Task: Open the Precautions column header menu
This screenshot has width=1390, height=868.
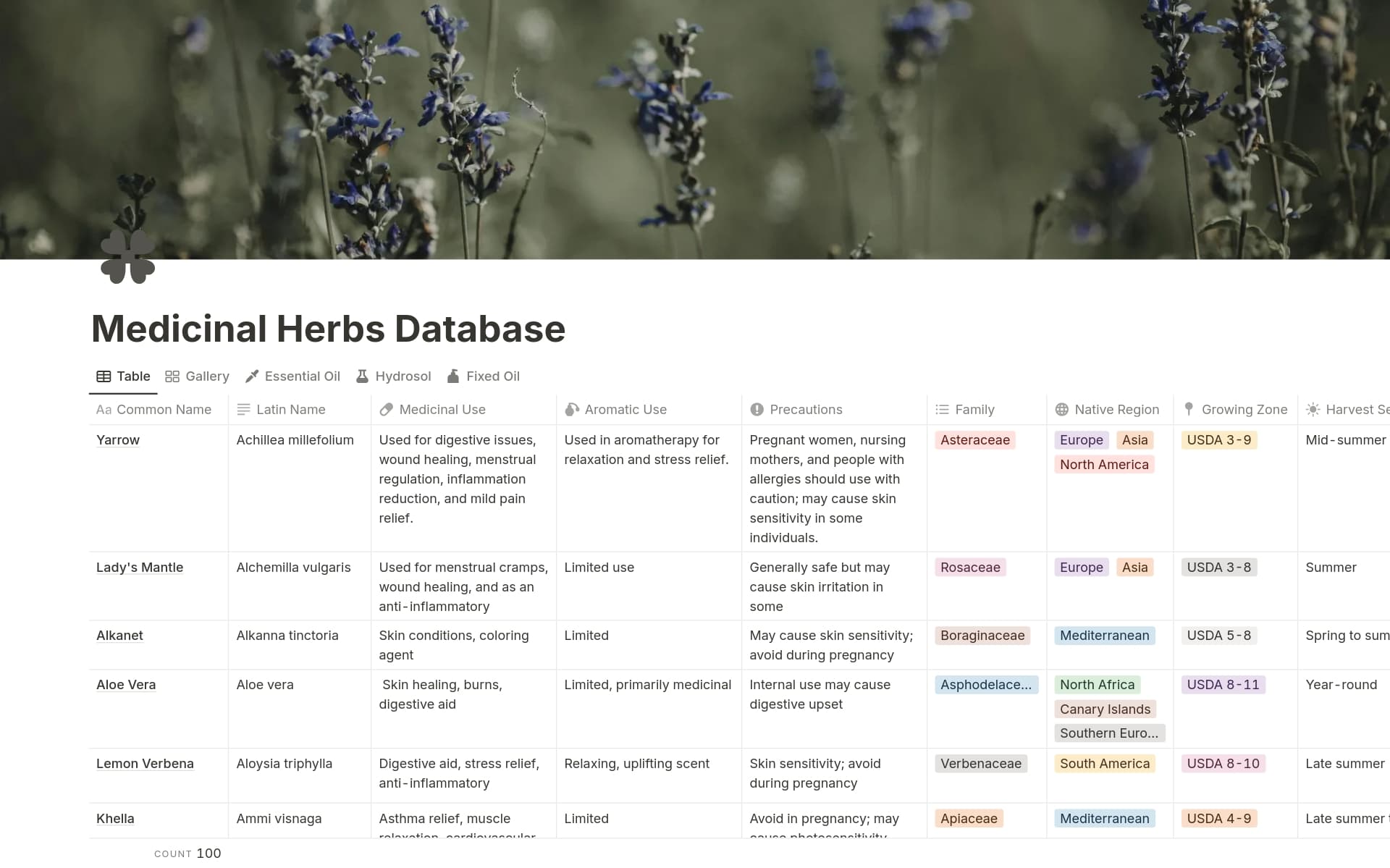Action: [x=834, y=410]
